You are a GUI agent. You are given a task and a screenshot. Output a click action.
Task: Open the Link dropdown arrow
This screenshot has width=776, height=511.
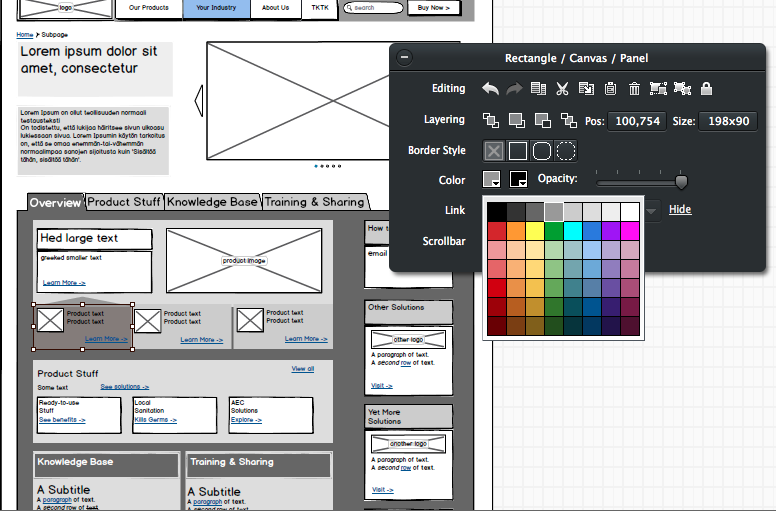652,211
